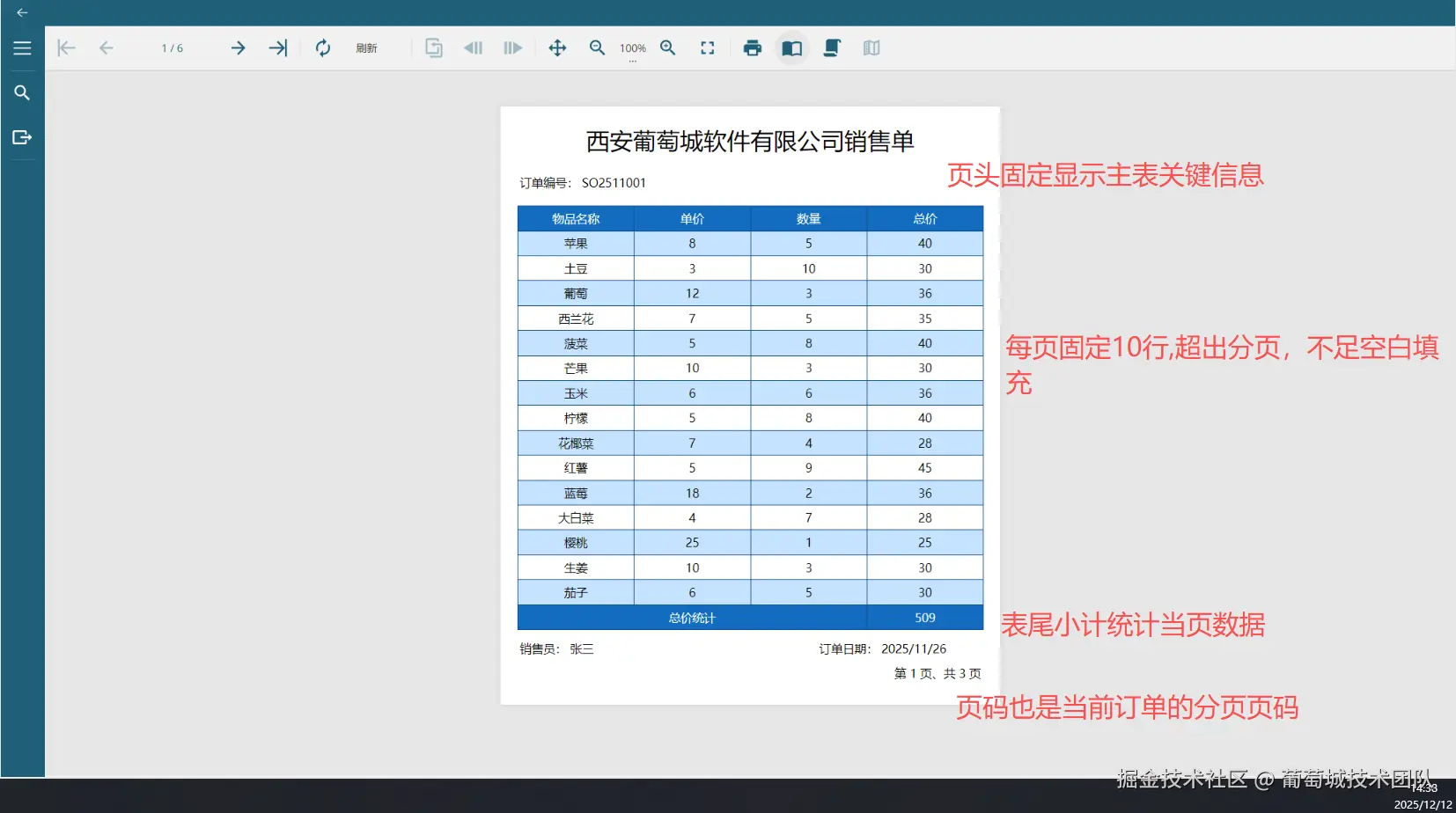This screenshot has width=1456, height=813.
Task: Click the salesperson name 张三
Action: click(x=582, y=649)
